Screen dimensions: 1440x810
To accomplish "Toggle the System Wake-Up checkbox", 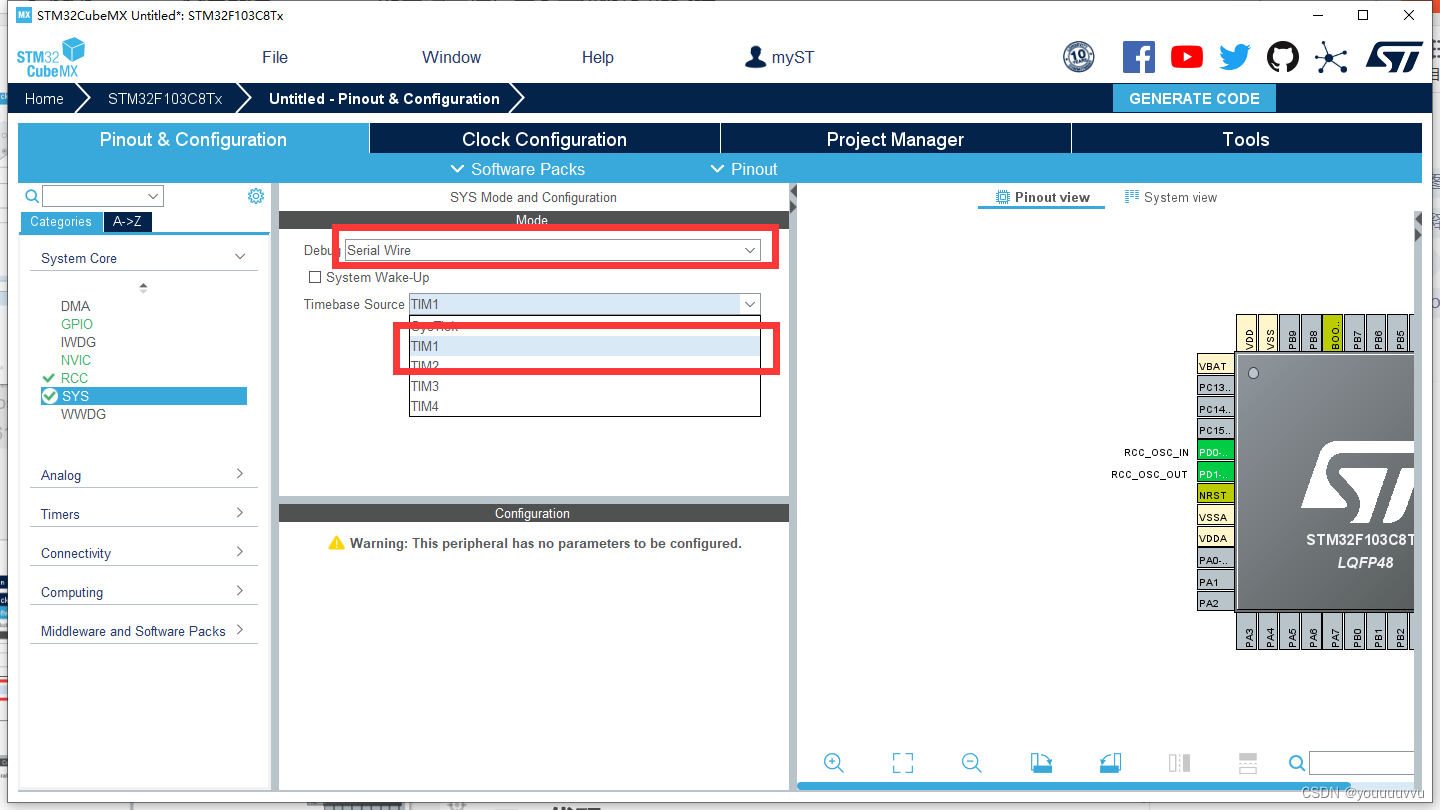I will 315,277.
